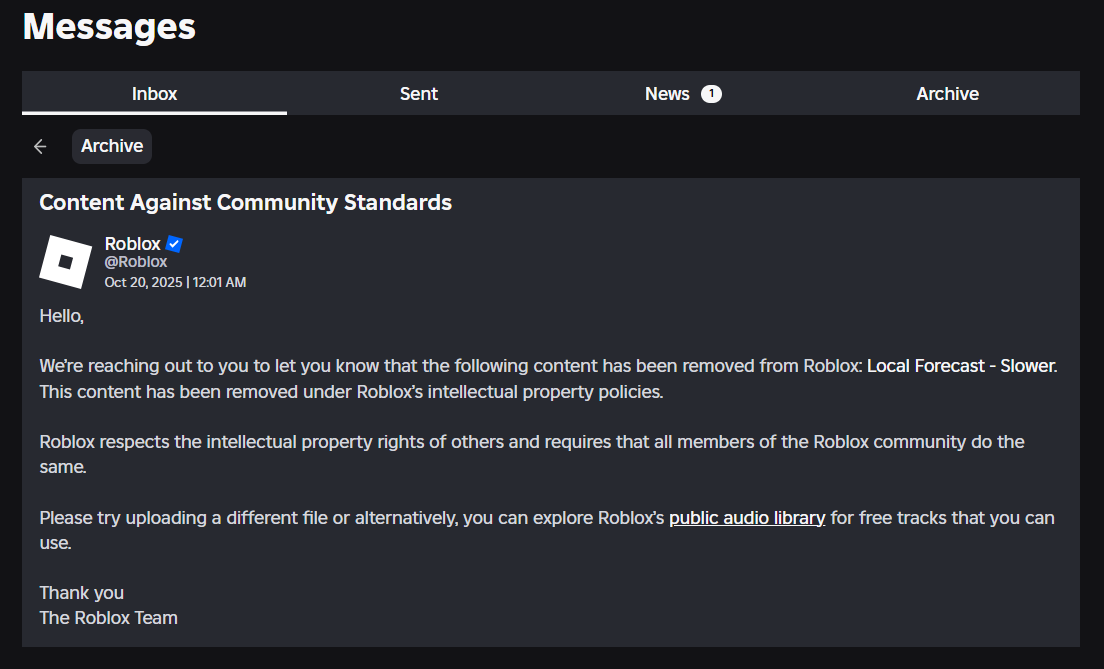Switch to the Archive tab
The image size is (1104, 669).
947,93
